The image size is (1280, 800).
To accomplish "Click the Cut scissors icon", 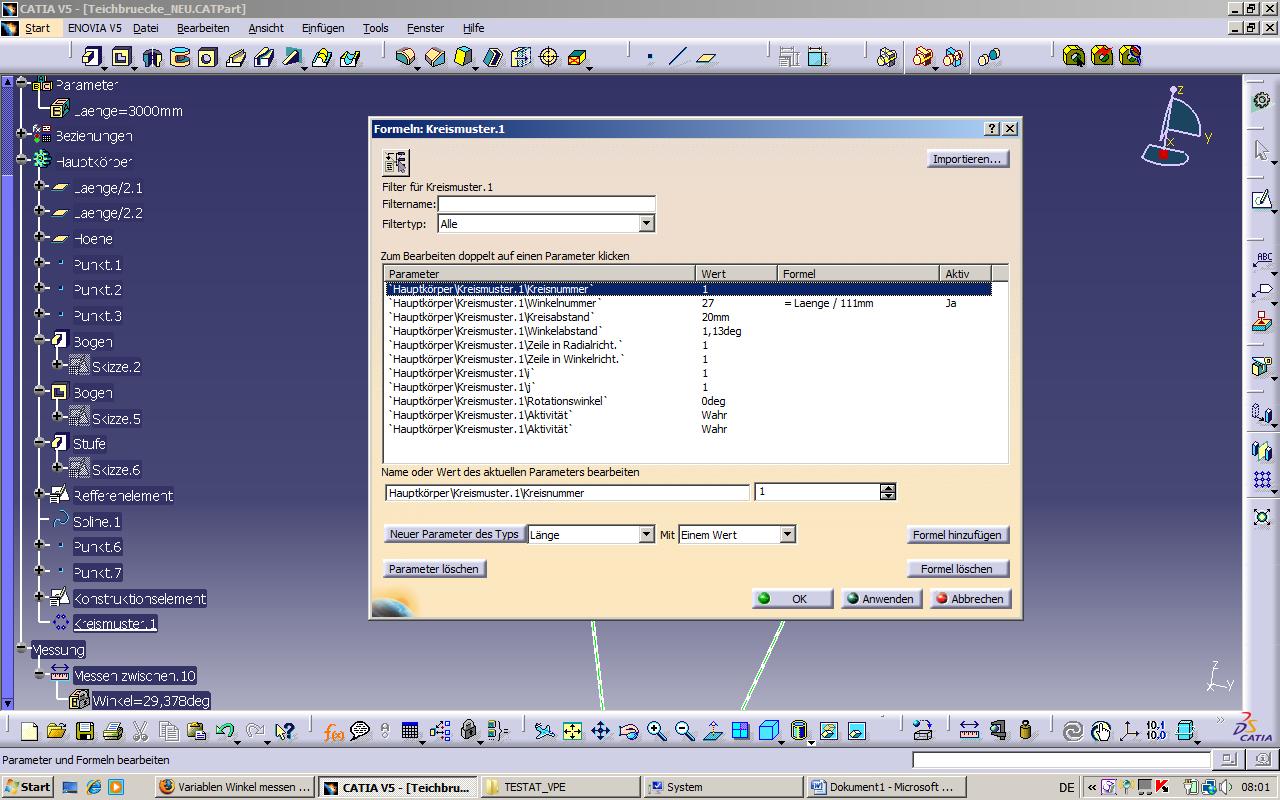I will (x=140, y=731).
